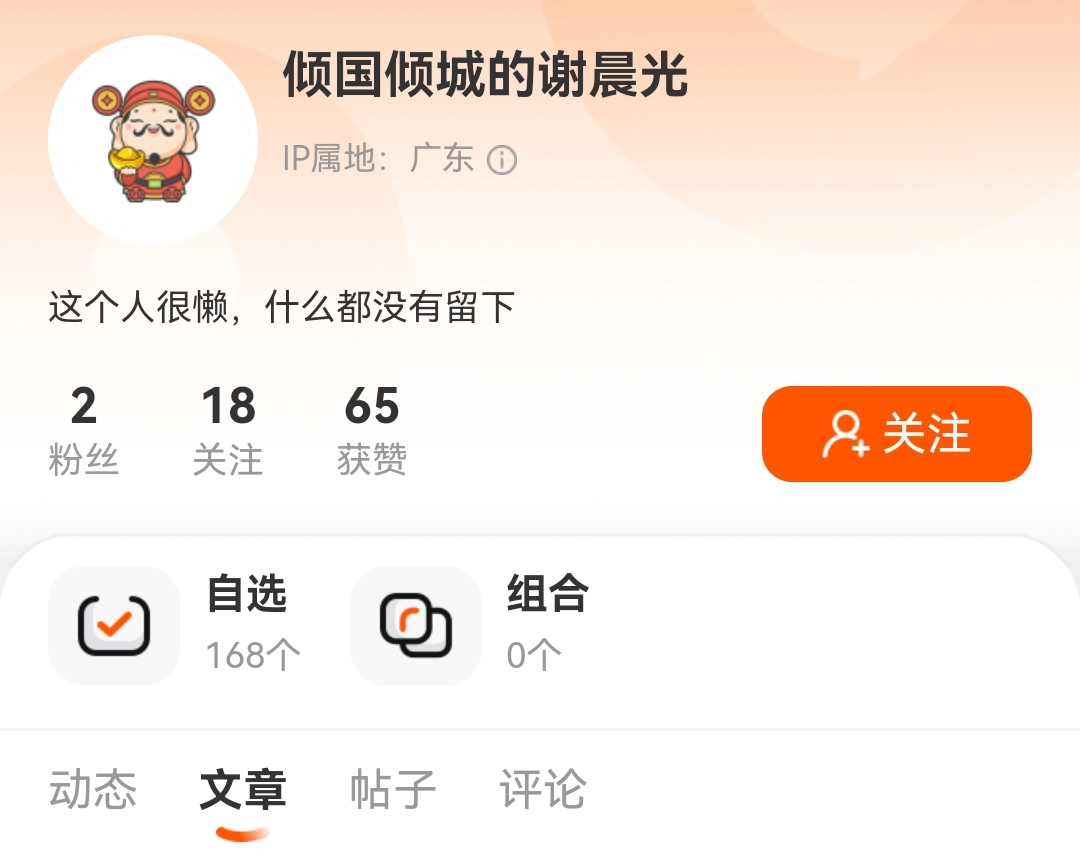Viewport: 1080px width, 868px height.
Task: Open the 自选 list with 168个 stocks
Action: [x=175, y=626]
